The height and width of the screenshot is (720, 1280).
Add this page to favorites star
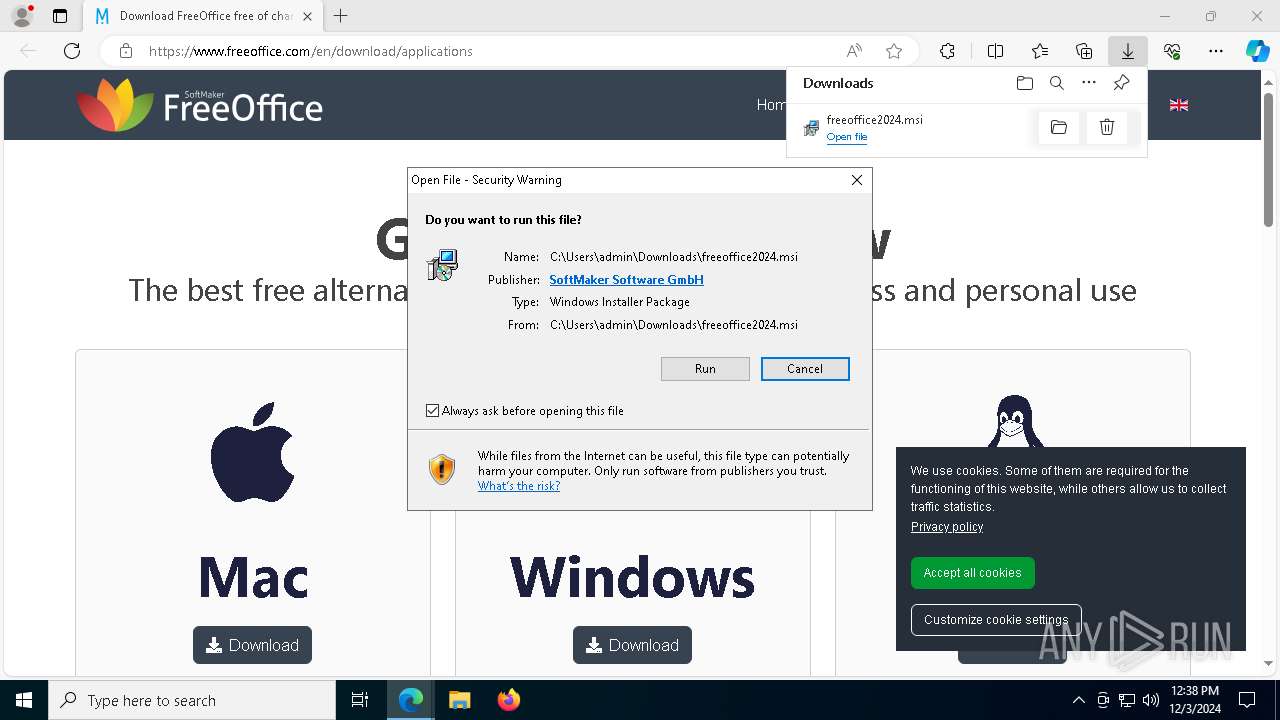click(x=894, y=51)
